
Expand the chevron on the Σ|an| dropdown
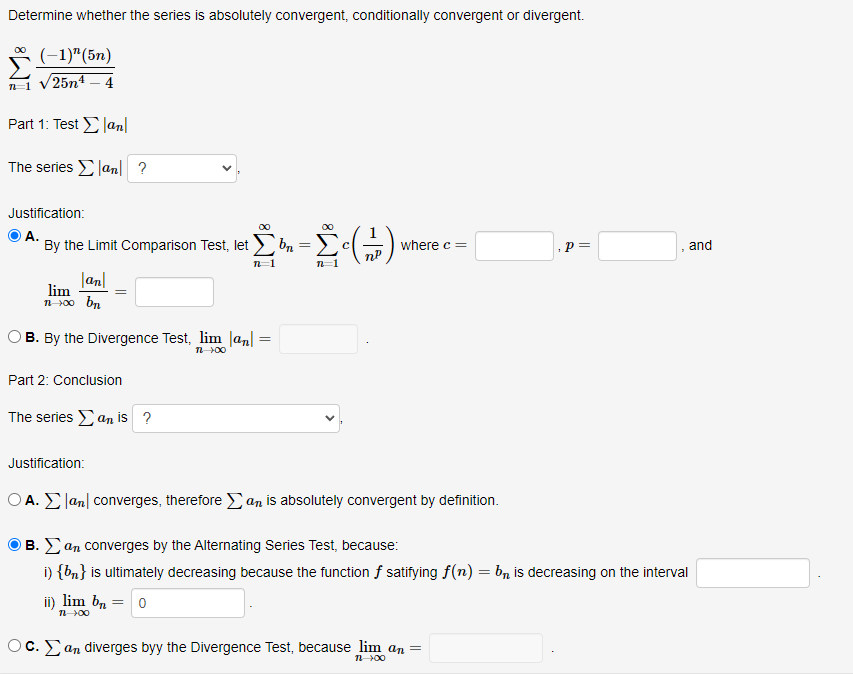[x=226, y=168]
